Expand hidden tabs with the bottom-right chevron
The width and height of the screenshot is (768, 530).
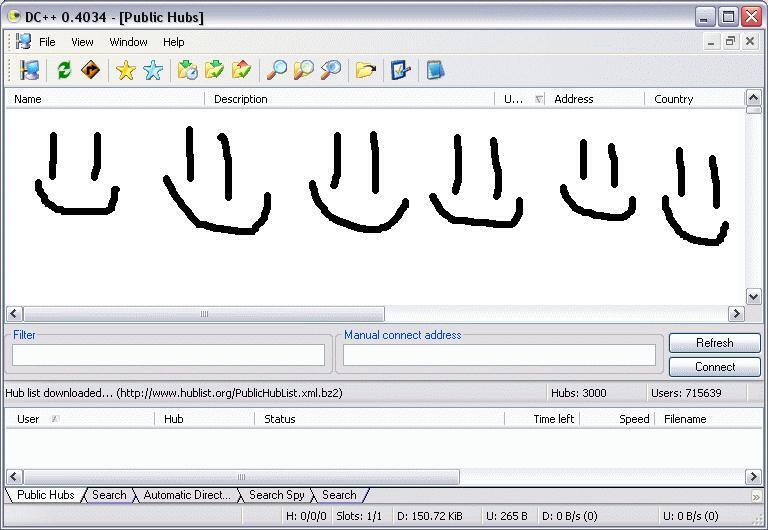click(x=756, y=496)
